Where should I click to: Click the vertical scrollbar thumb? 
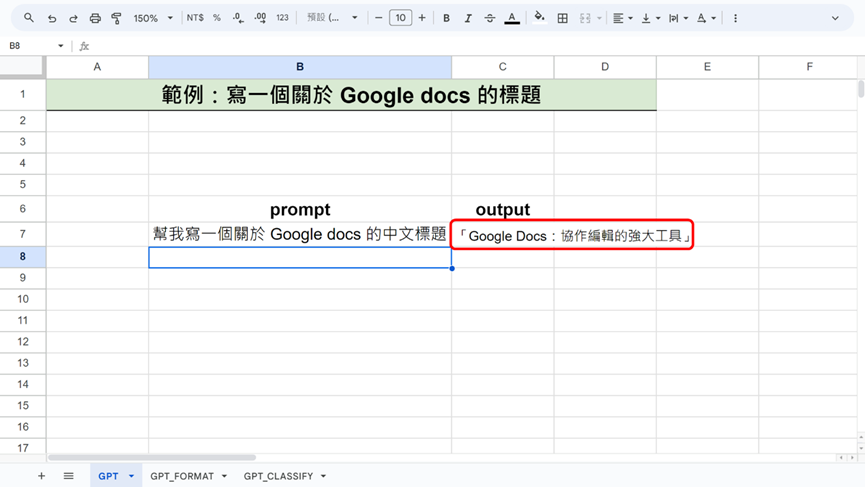pyautogui.click(x=861, y=89)
